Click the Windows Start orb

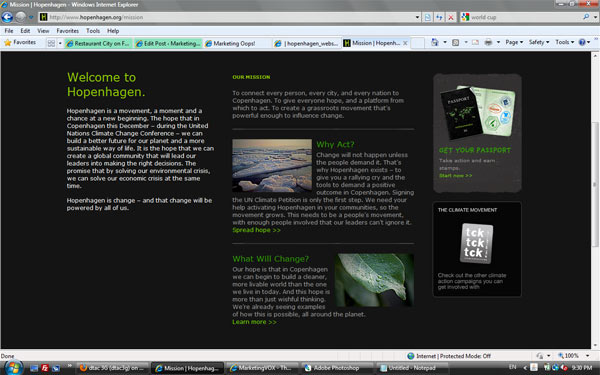(x=13, y=368)
